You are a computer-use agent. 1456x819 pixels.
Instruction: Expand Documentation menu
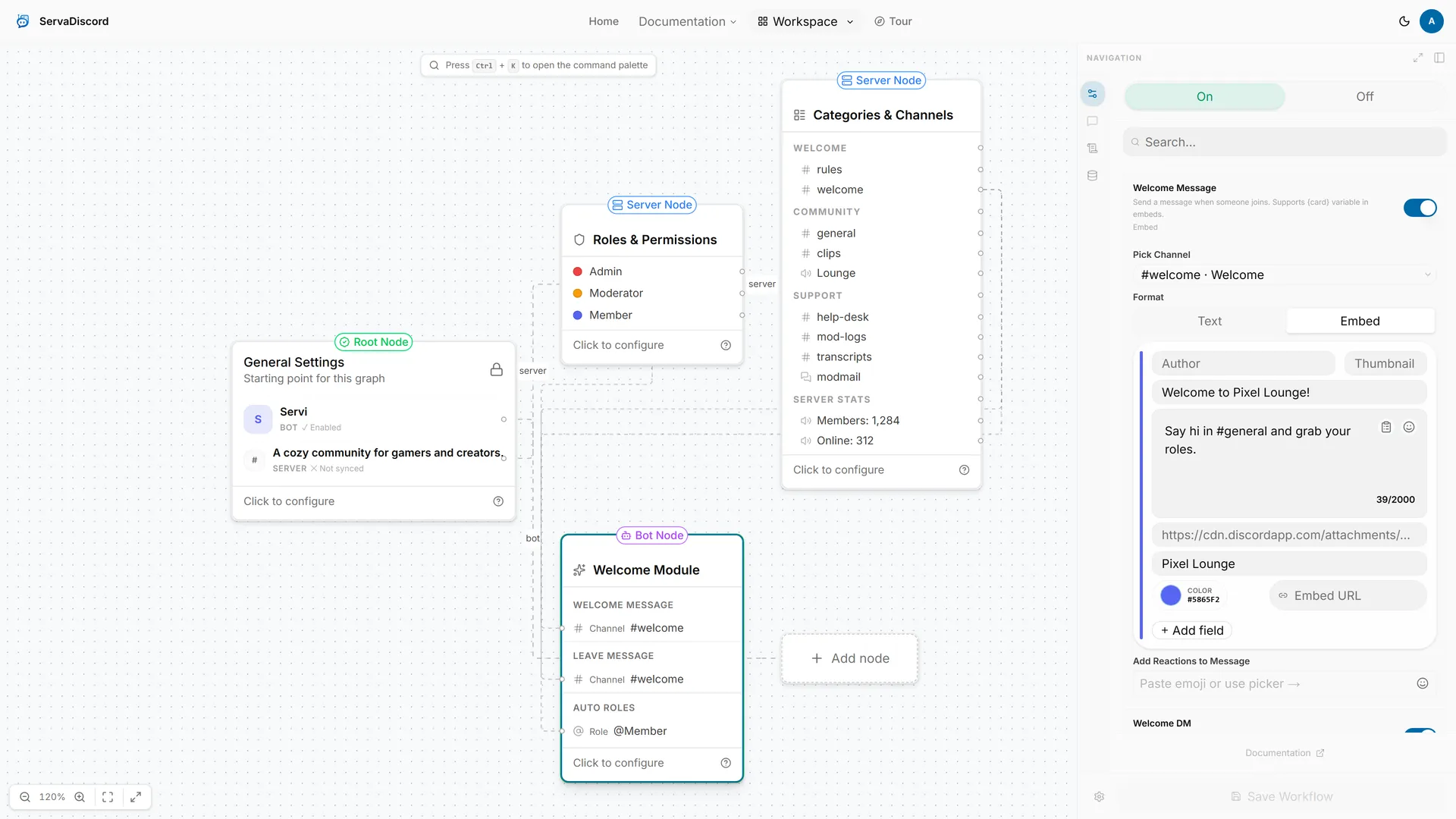[x=687, y=21]
